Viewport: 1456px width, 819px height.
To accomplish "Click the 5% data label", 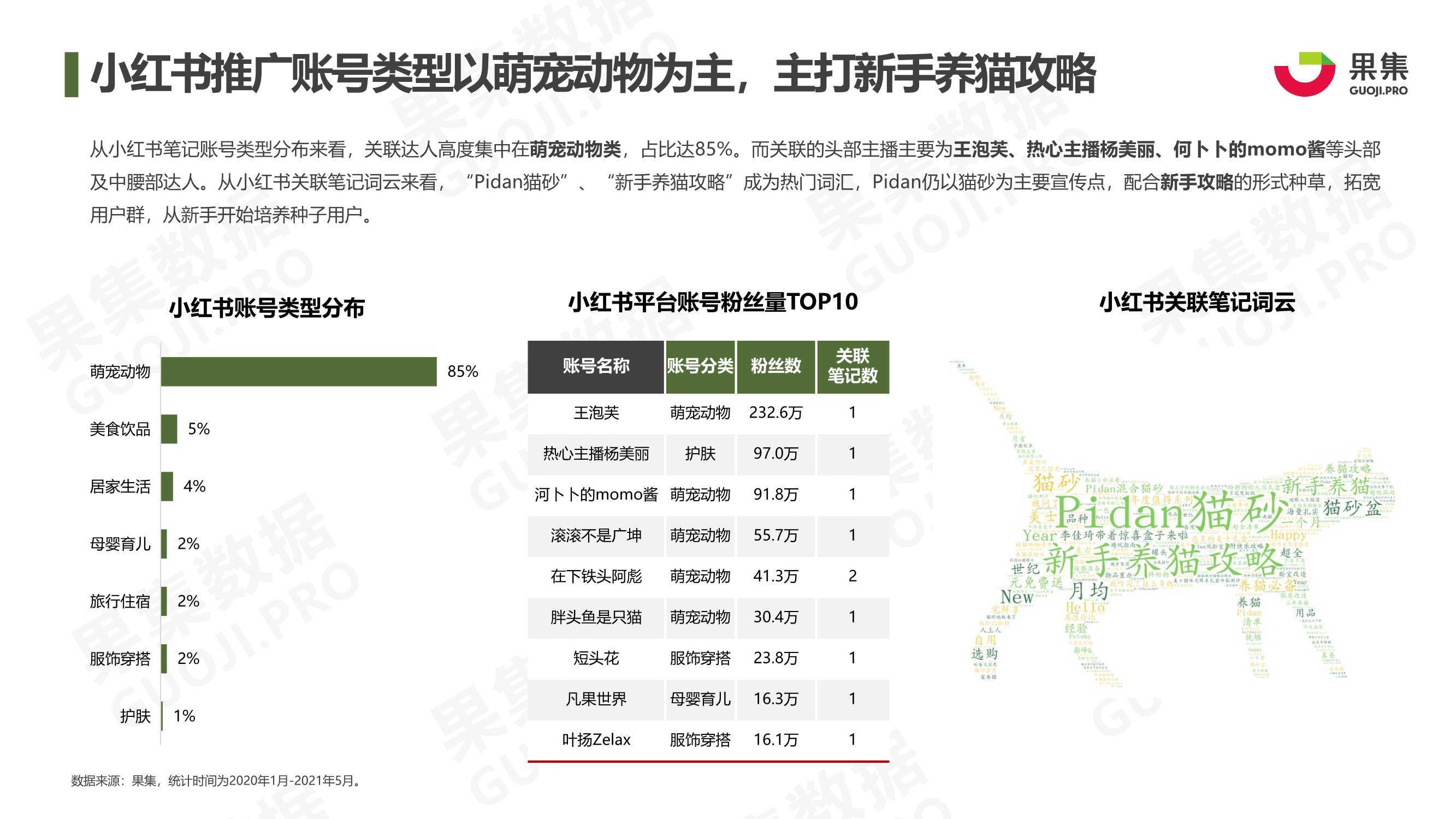I will pyautogui.click(x=199, y=429).
